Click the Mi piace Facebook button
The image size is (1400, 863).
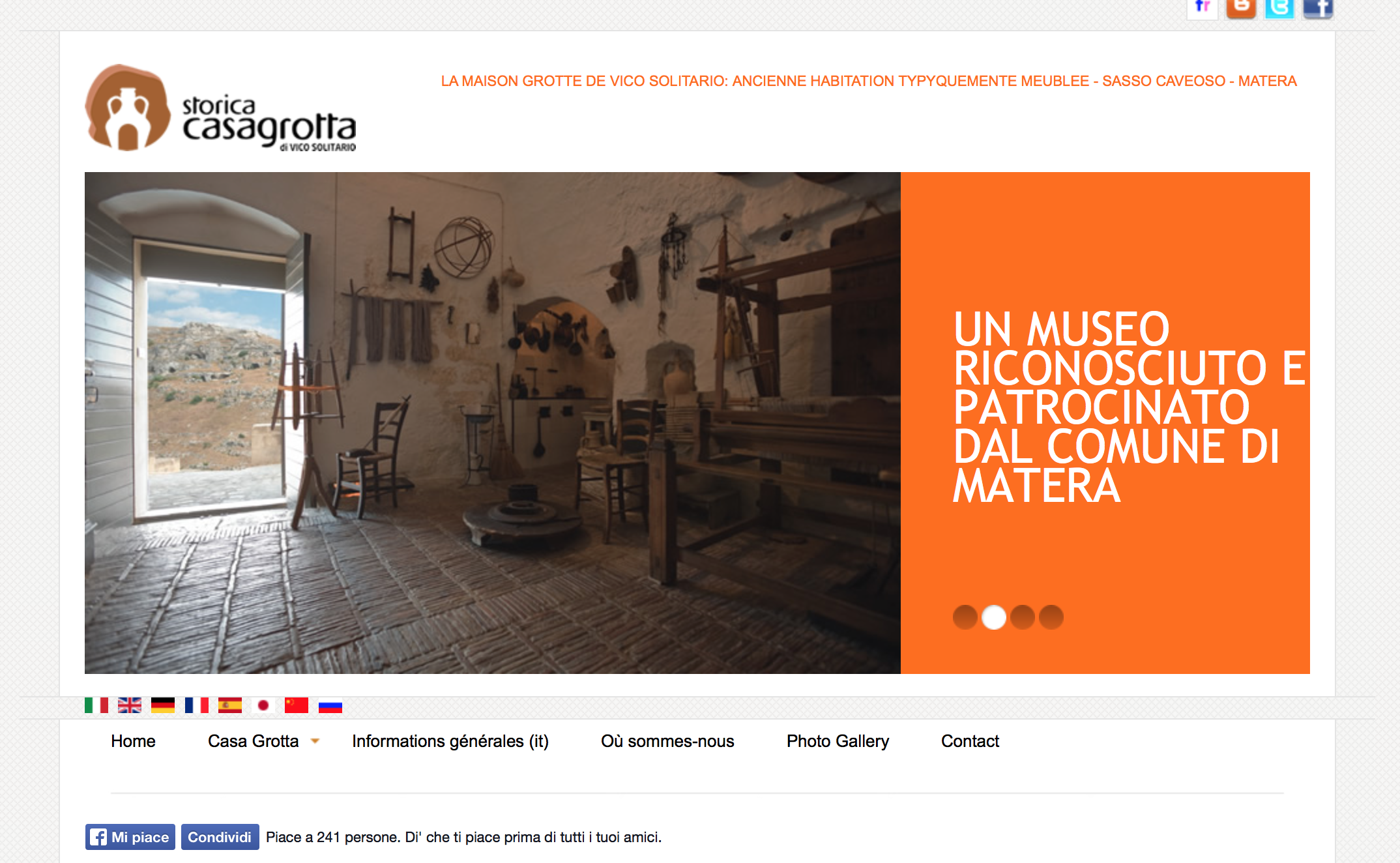(130, 837)
